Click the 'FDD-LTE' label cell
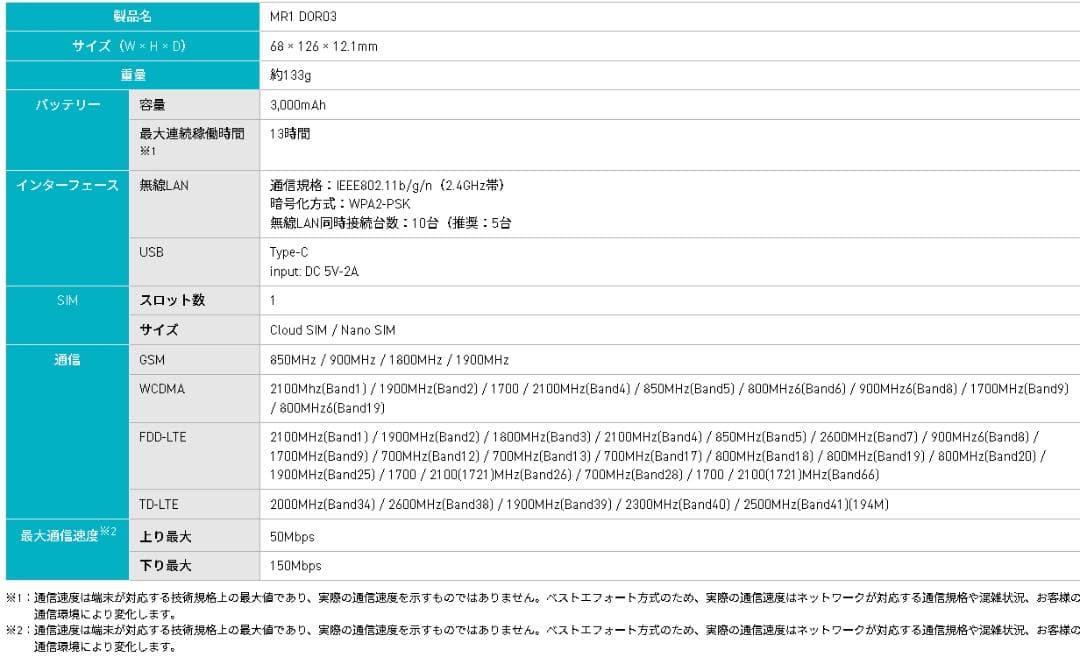The width and height of the screenshot is (1080, 664). click(194, 455)
